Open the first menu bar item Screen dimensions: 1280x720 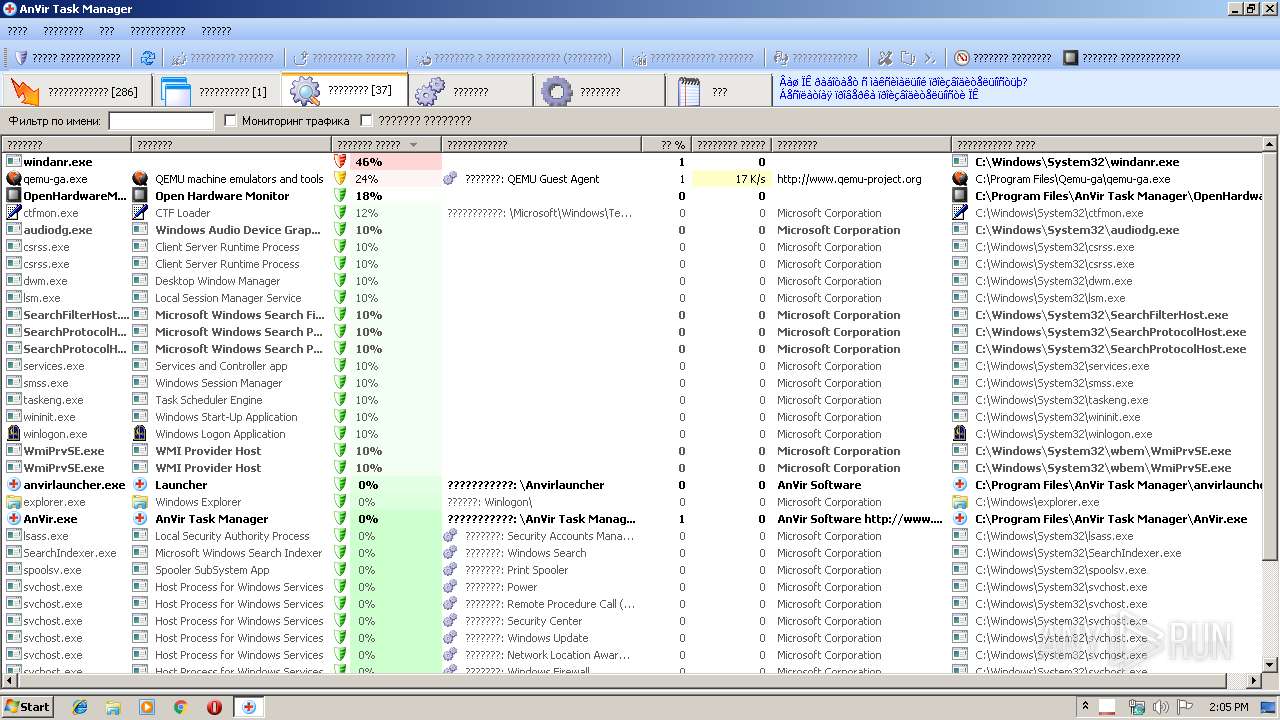tap(17, 31)
